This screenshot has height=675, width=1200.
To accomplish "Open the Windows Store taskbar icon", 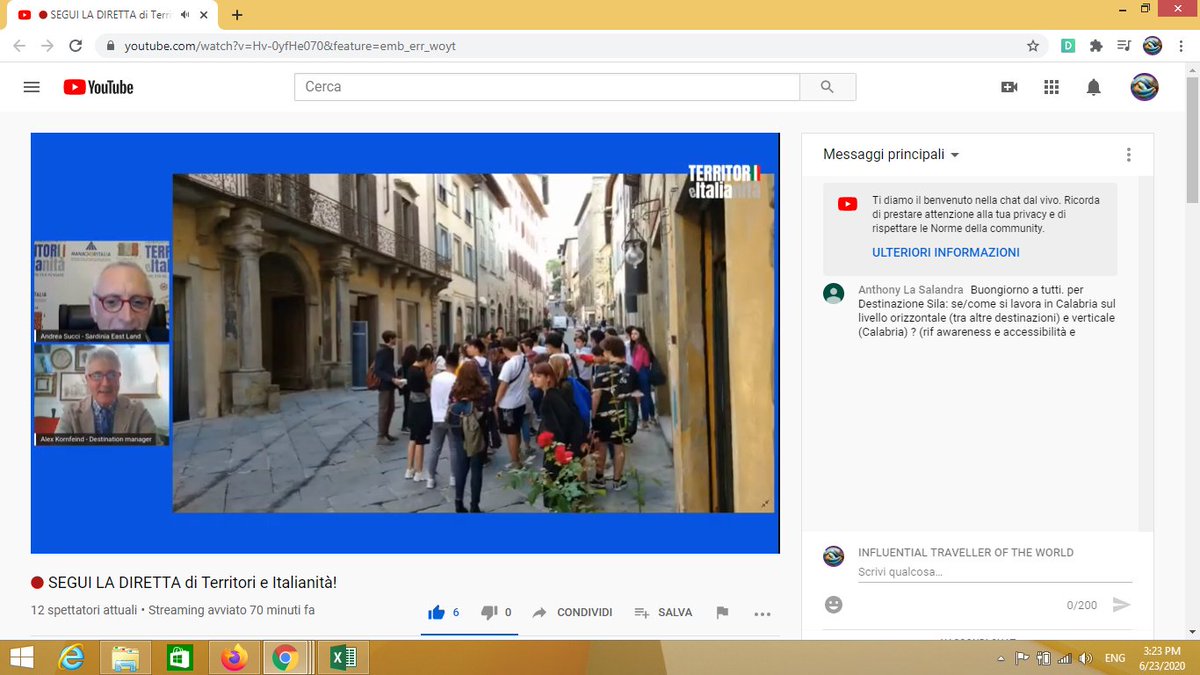I will [179, 657].
